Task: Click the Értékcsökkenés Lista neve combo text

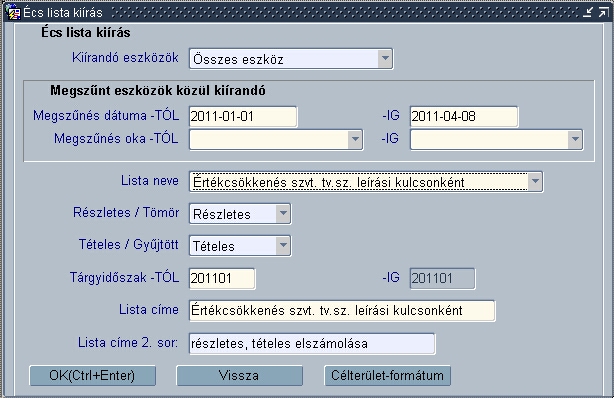Action: tap(328, 182)
